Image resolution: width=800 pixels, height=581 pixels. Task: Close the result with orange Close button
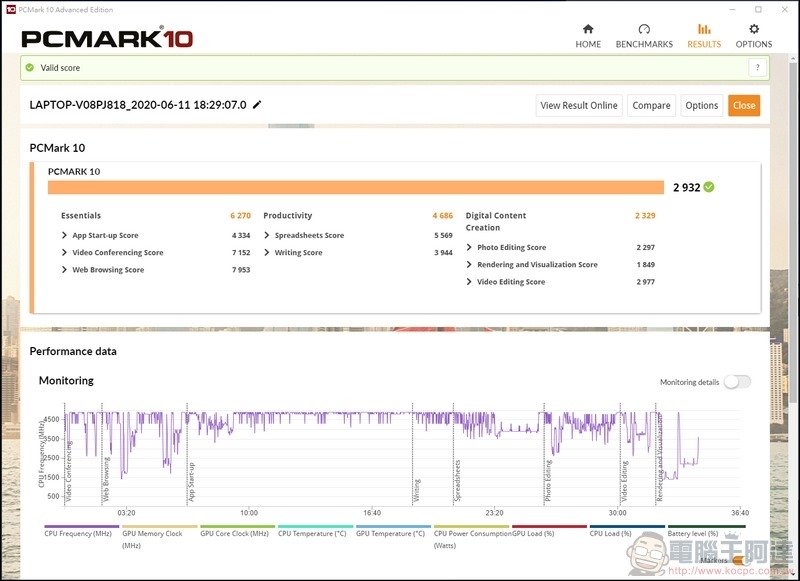[743, 105]
